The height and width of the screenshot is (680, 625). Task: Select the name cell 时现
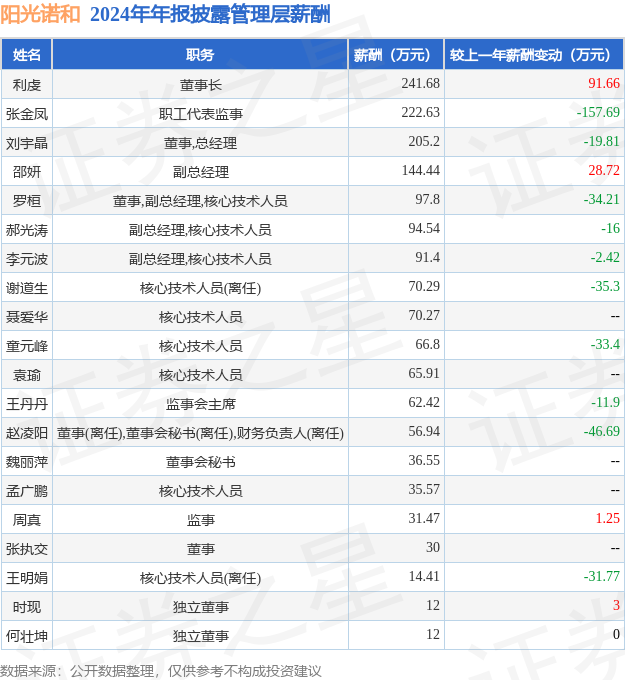click(x=26, y=608)
